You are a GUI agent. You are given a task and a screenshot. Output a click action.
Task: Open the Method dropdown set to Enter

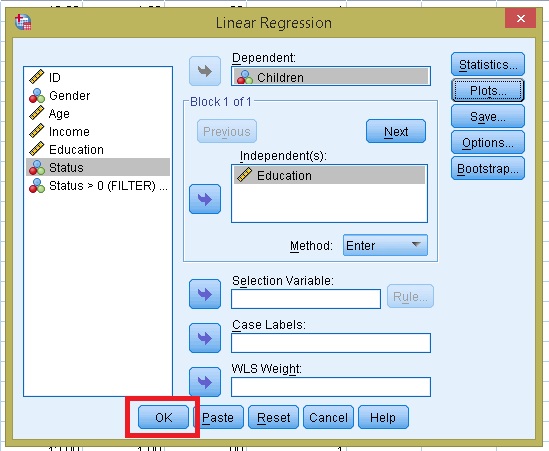tap(385, 245)
